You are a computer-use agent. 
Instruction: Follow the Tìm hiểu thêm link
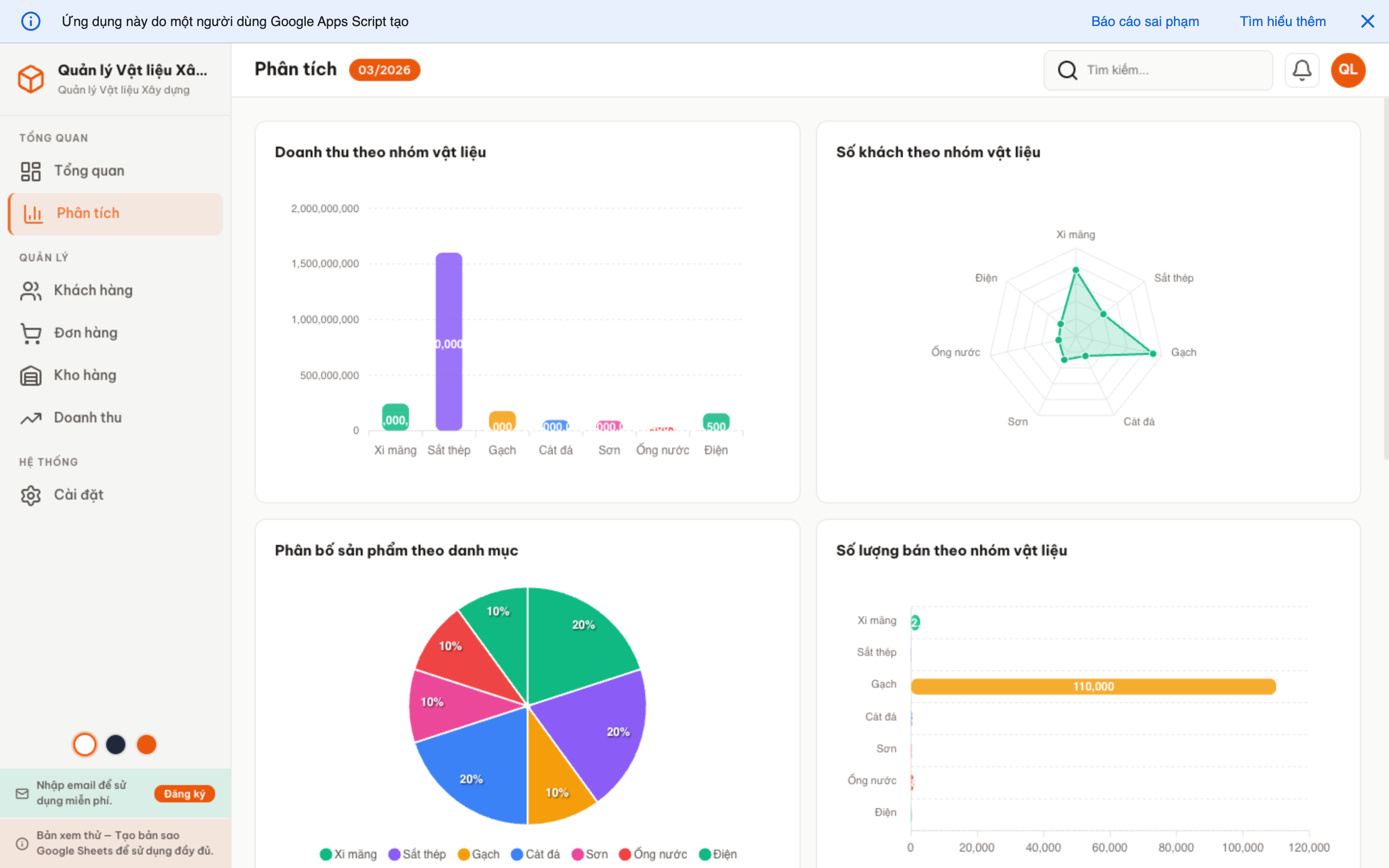1282,21
